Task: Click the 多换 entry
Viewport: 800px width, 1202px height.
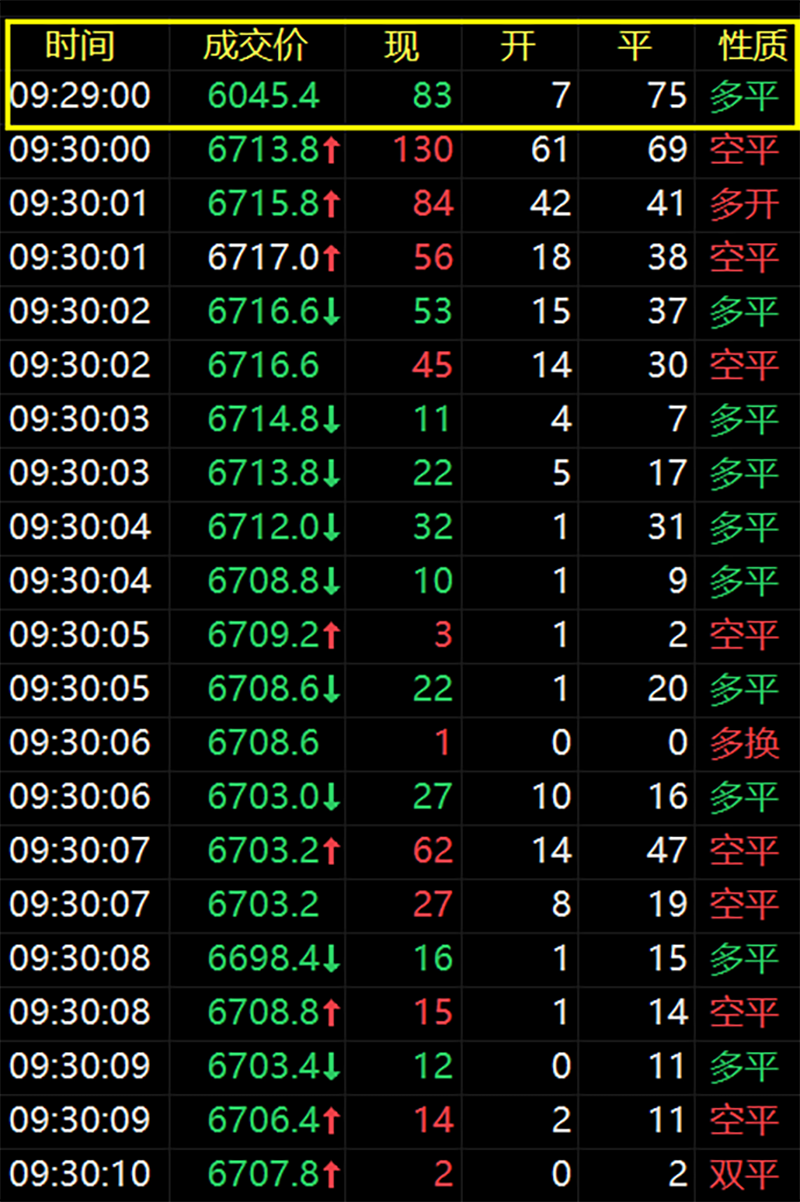Action: (744, 743)
